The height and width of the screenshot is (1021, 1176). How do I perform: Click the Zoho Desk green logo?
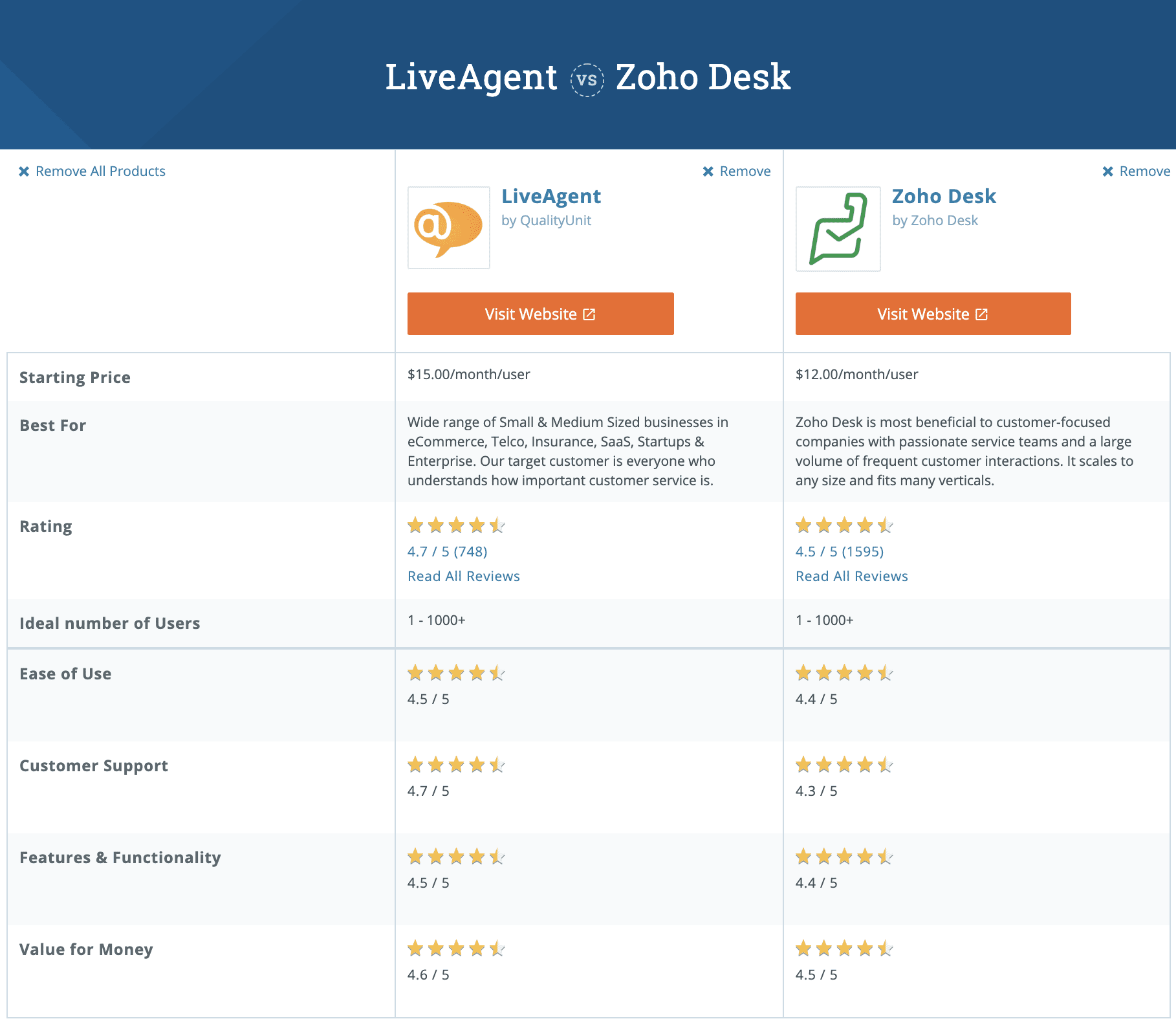[838, 228]
